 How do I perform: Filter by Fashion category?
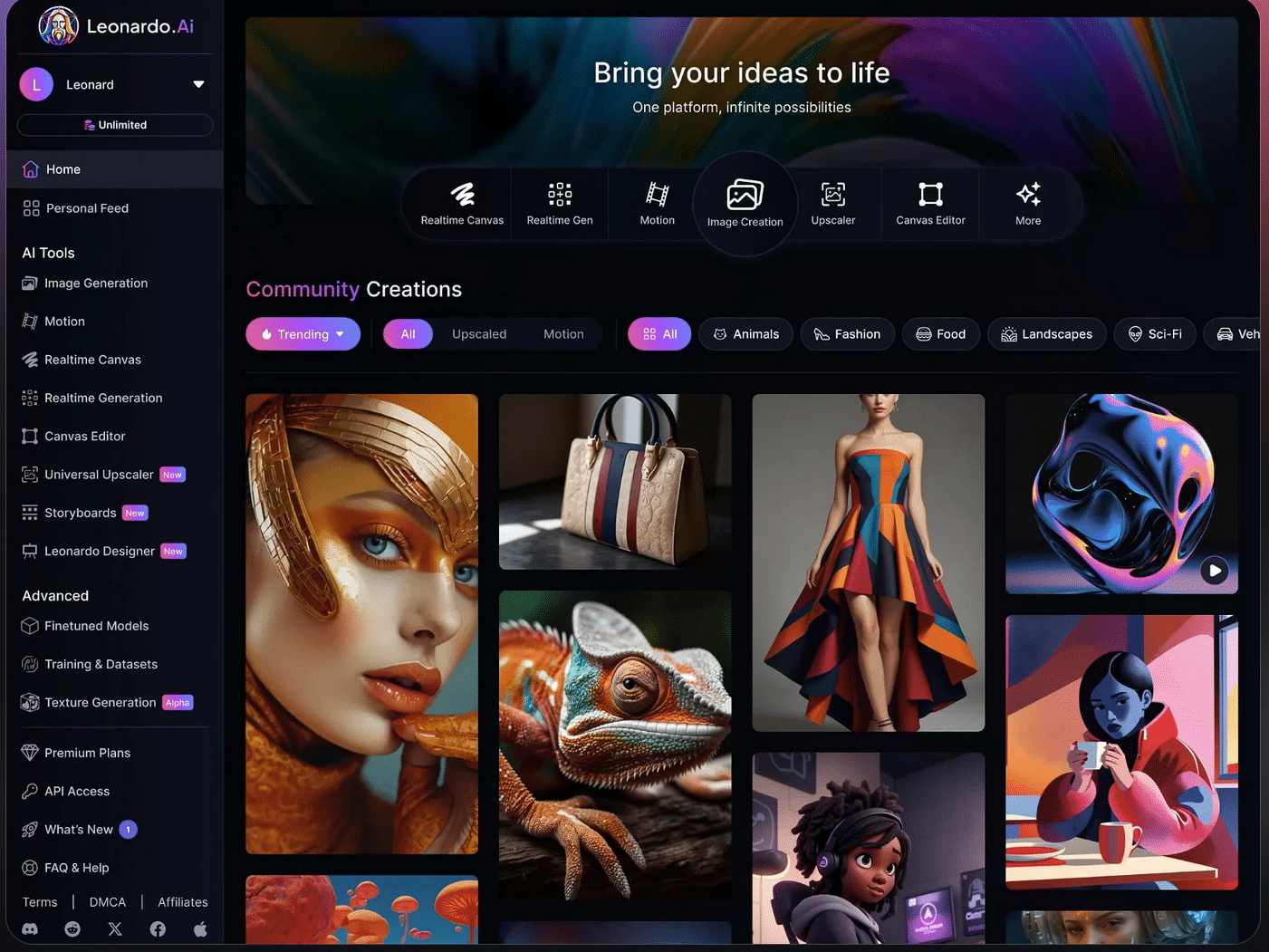point(847,334)
